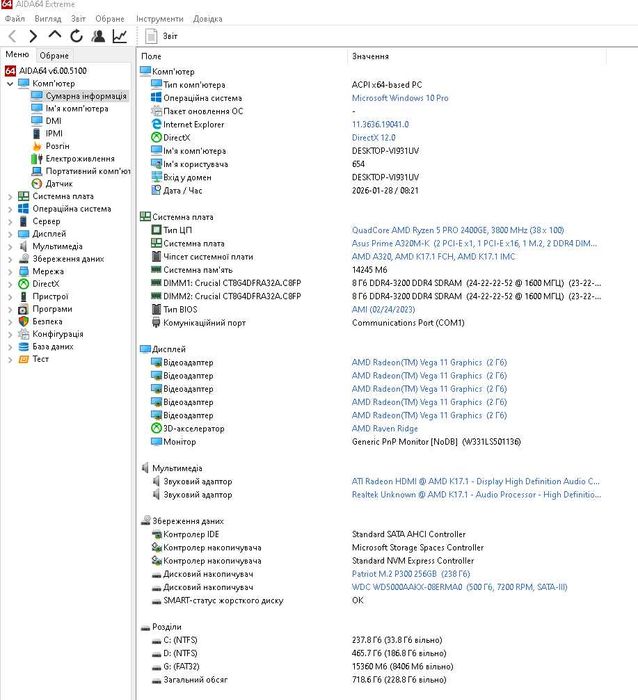
Task: Open the Звіт menu in menu bar
Action: [78, 19]
